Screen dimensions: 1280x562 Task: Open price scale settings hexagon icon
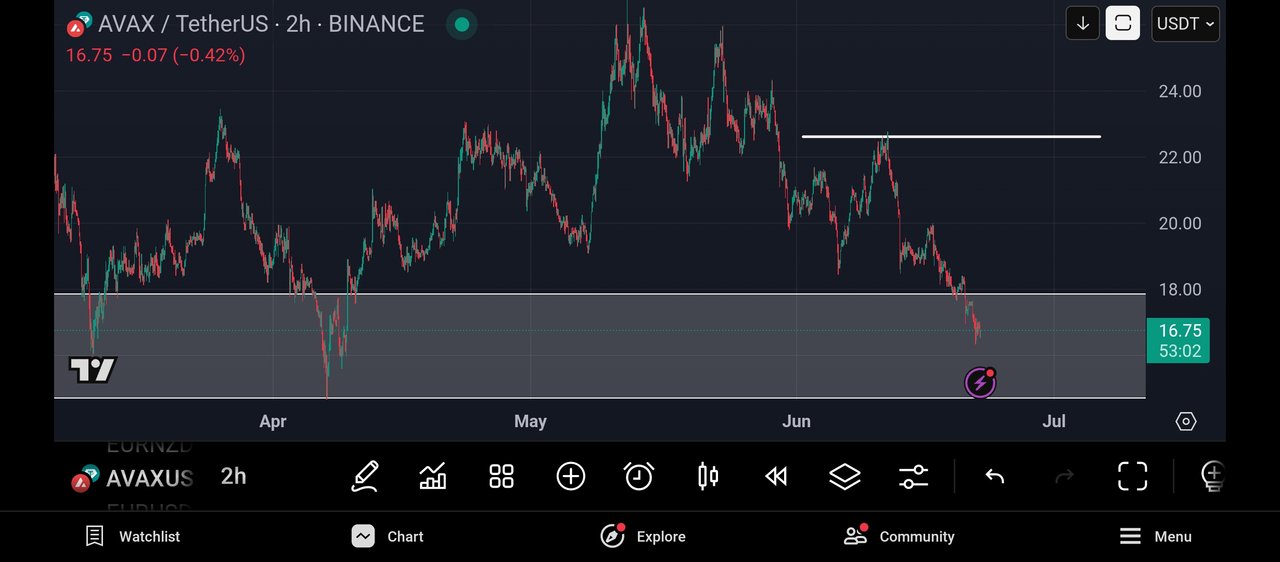click(1186, 421)
